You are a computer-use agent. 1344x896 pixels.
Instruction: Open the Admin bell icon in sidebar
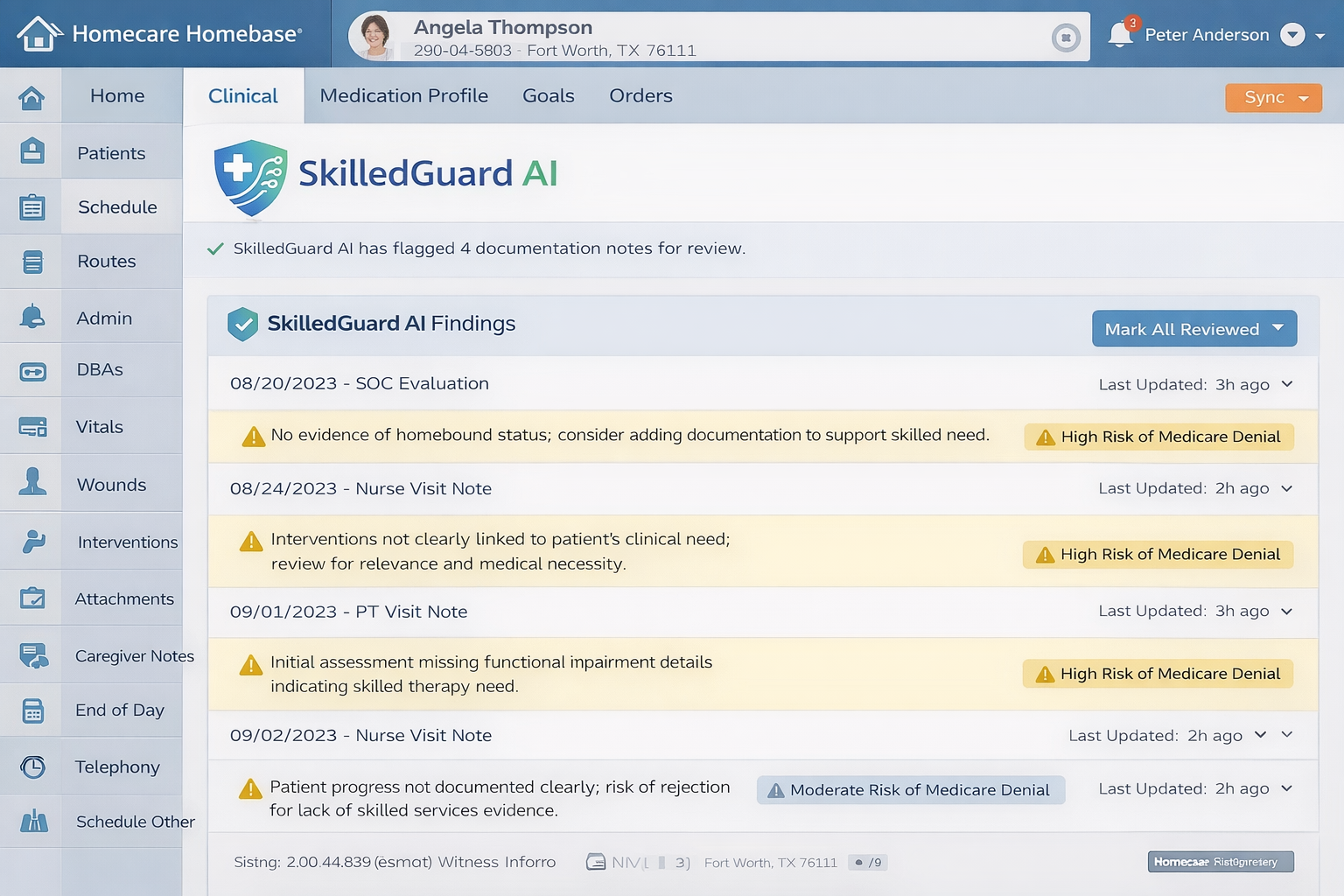point(32,317)
